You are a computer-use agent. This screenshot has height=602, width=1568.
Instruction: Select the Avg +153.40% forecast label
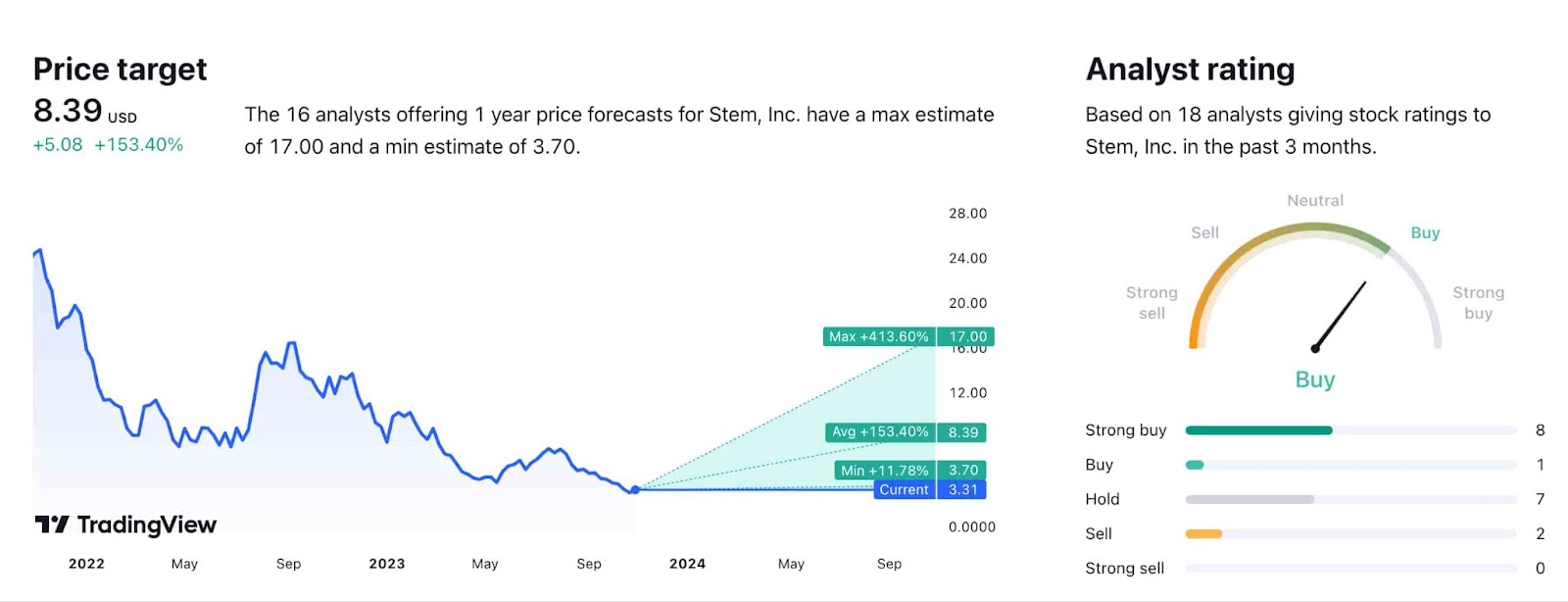pos(879,432)
